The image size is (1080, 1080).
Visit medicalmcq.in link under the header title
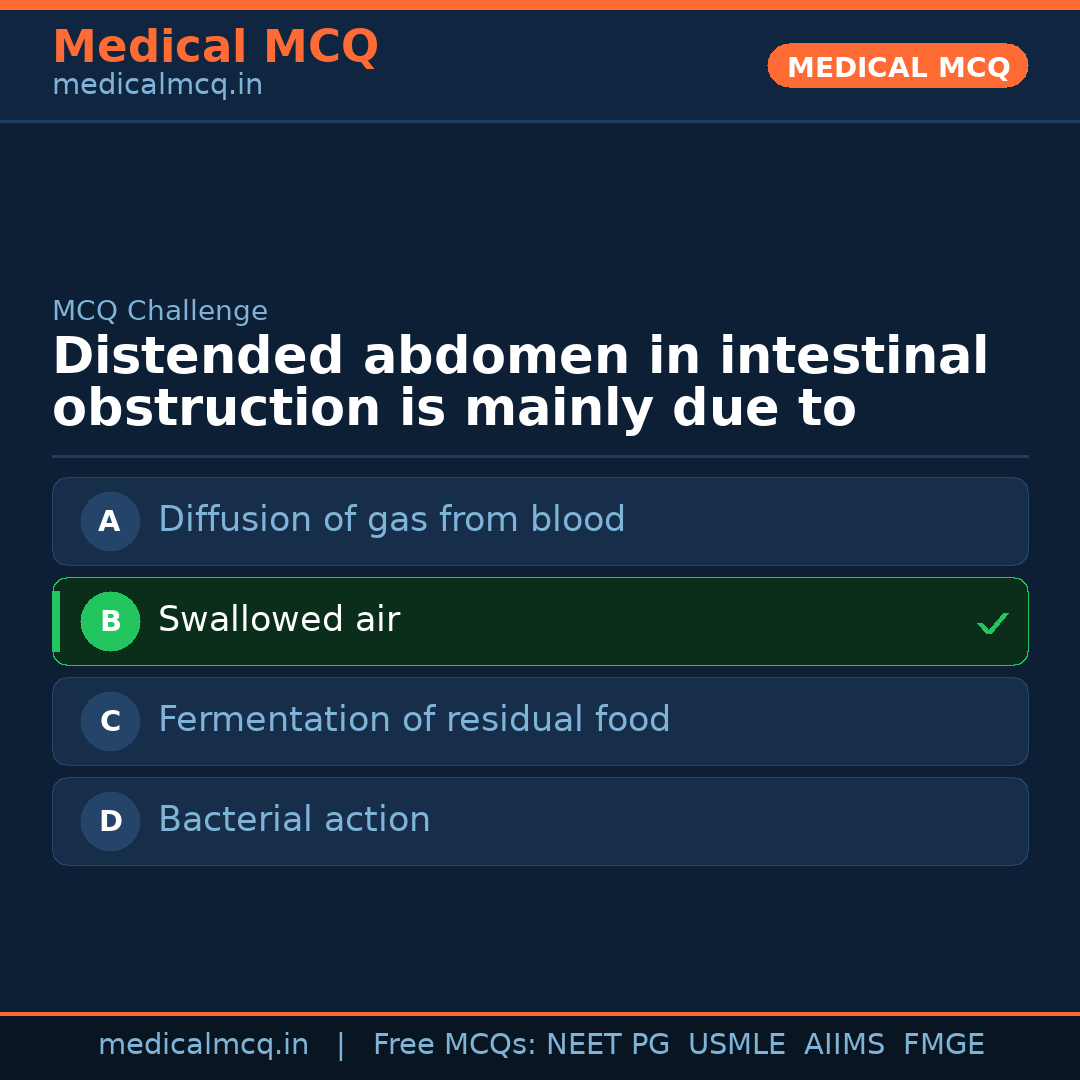point(157,86)
